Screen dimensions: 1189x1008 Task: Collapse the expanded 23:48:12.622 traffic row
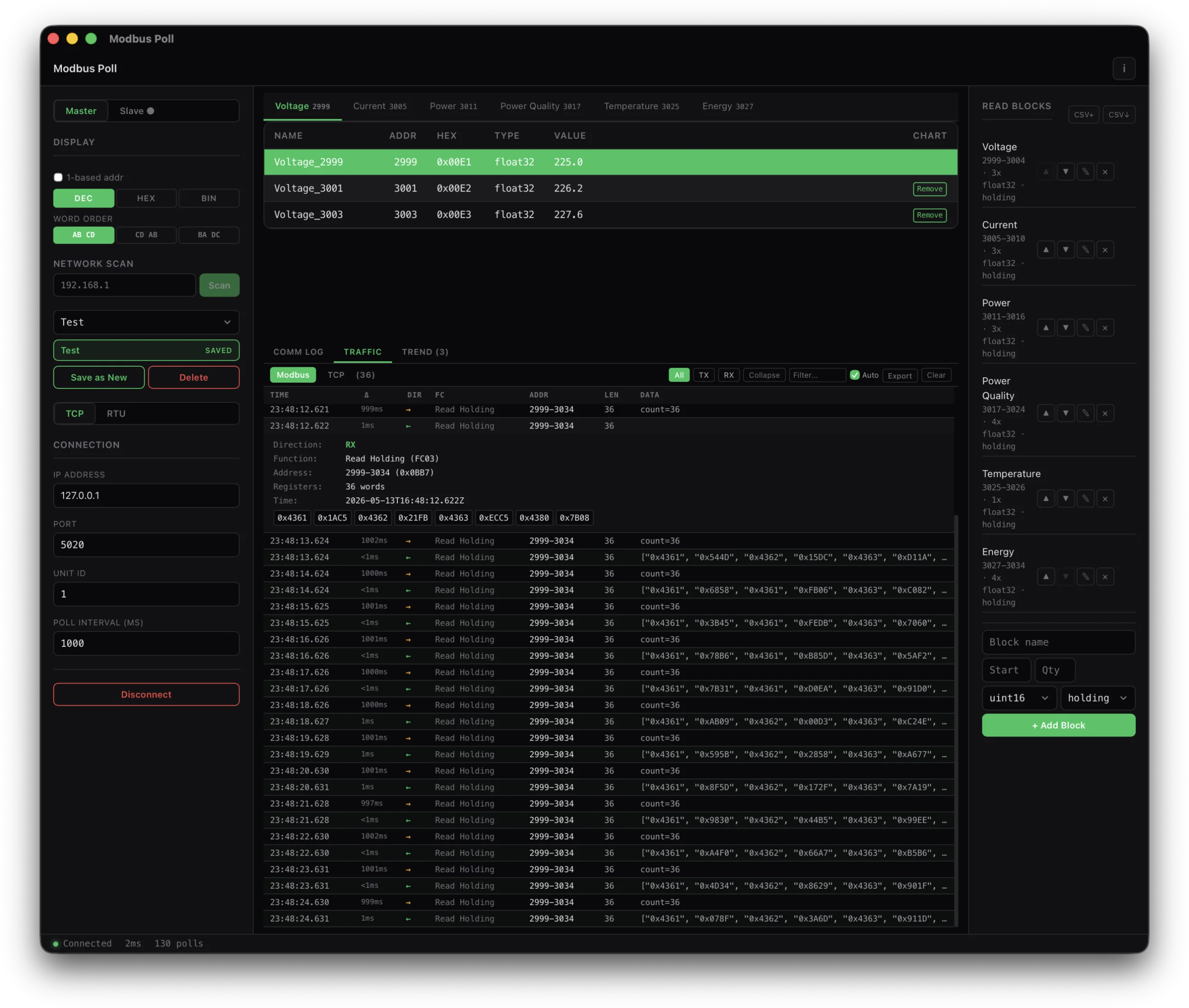click(608, 425)
